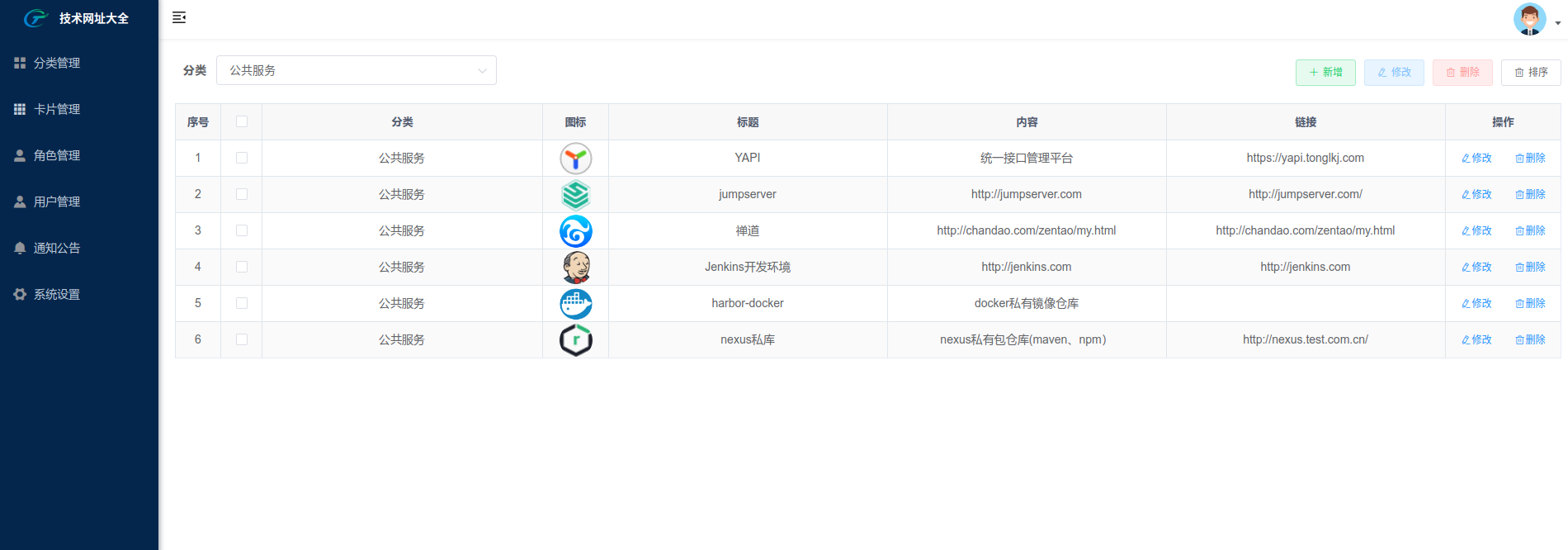The image size is (1568, 550).
Task: Check the checkbox for the YAPI row
Action: [242, 158]
